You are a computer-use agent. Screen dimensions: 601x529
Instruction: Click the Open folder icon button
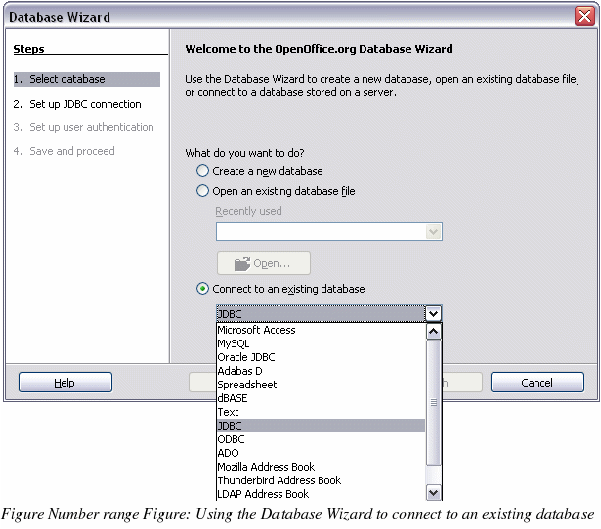pyautogui.click(x=264, y=263)
